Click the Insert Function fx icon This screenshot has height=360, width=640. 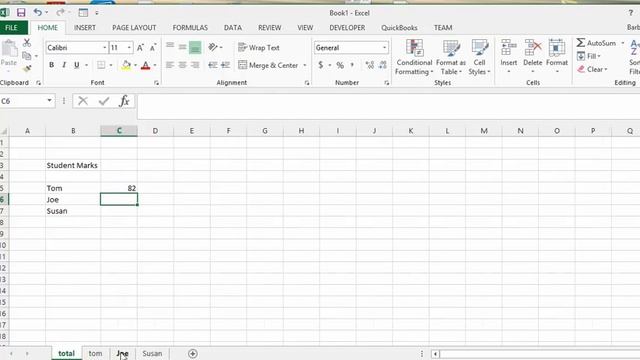(x=124, y=101)
